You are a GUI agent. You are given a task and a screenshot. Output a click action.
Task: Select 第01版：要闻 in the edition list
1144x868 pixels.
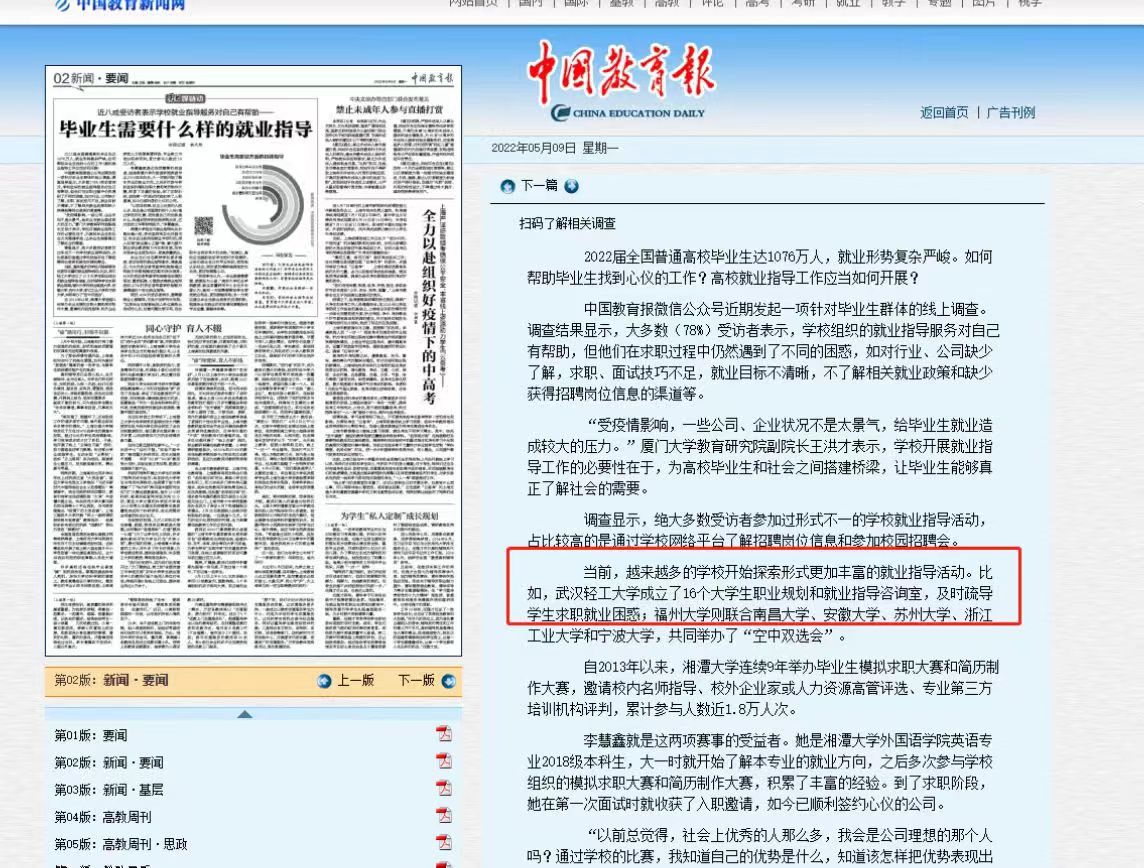pyautogui.click(x=91, y=735)
